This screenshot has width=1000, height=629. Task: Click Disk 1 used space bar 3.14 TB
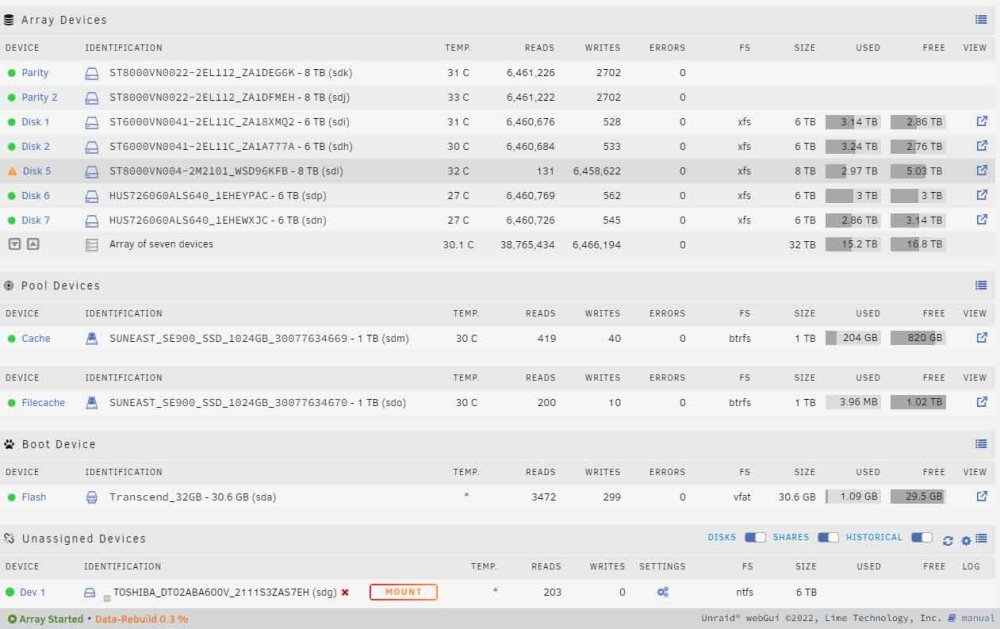(853, 122)
